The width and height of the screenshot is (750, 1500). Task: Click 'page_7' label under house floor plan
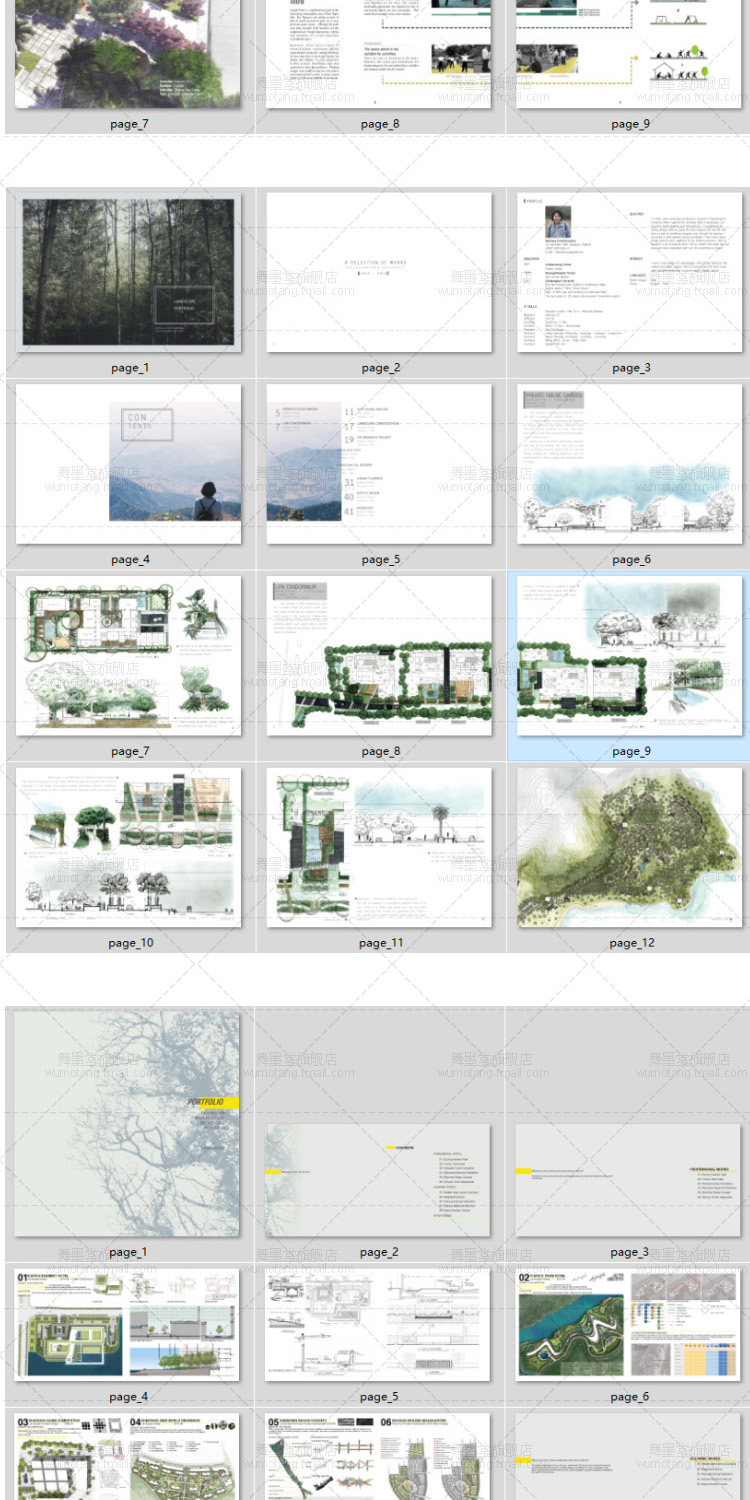pos(130,752)
